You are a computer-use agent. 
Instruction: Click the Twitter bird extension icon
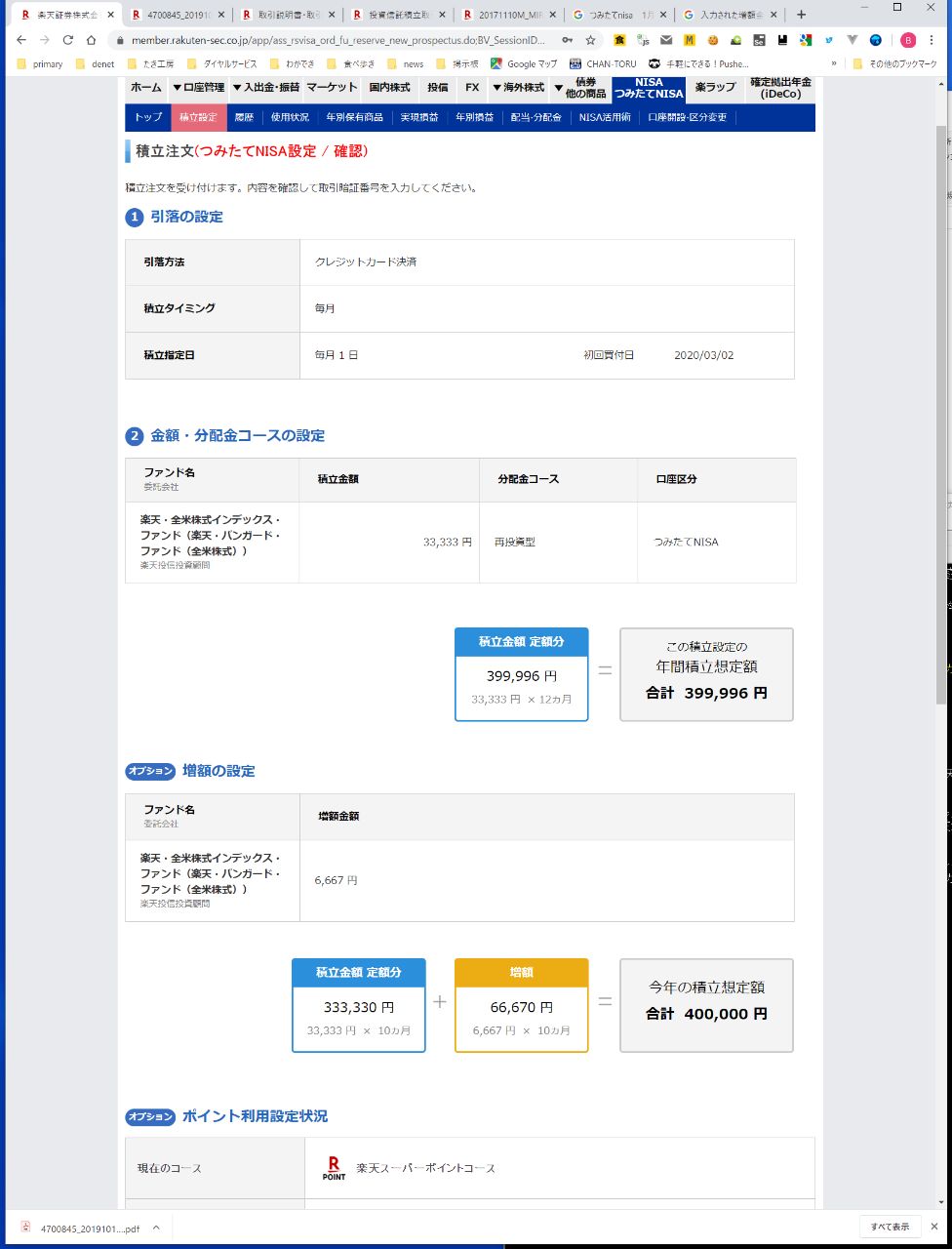coord(828,40)
